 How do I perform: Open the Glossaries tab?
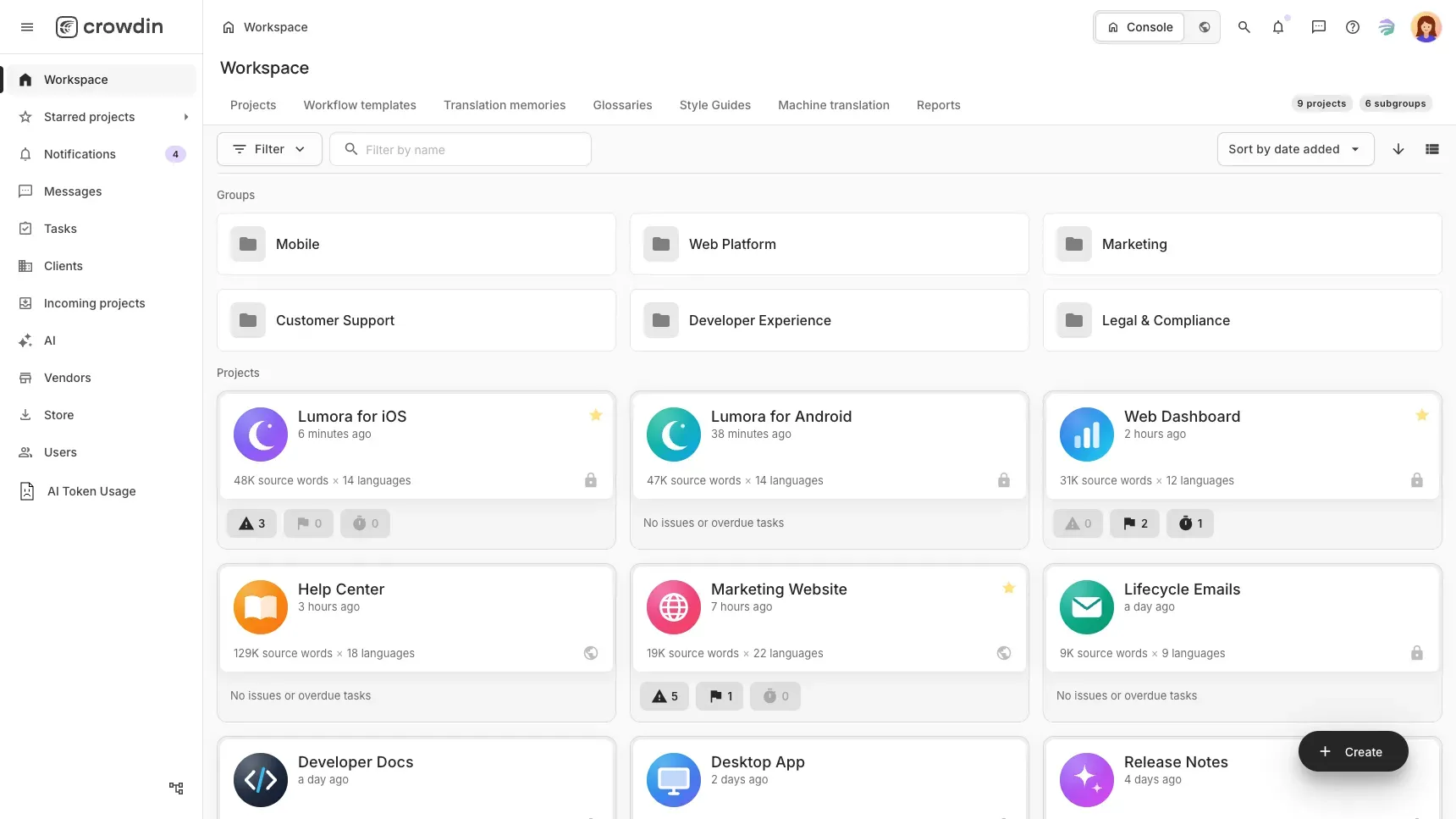622,105
